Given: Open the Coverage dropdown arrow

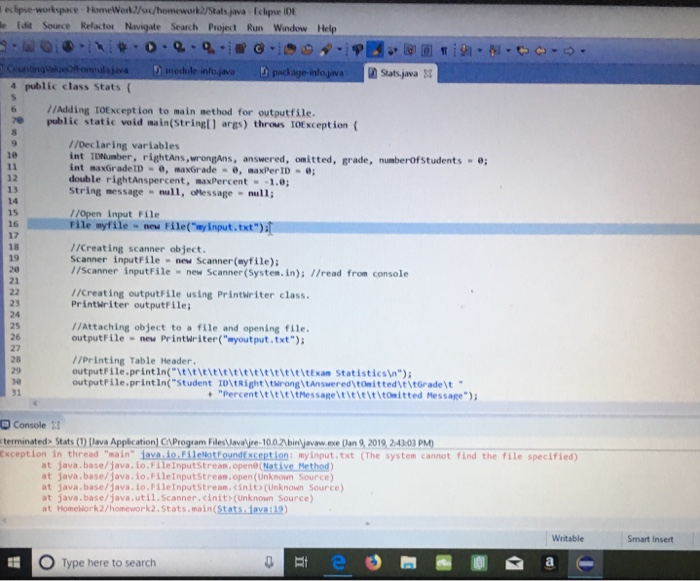Looking at the screenshot, I should click(x=193, y=47).
